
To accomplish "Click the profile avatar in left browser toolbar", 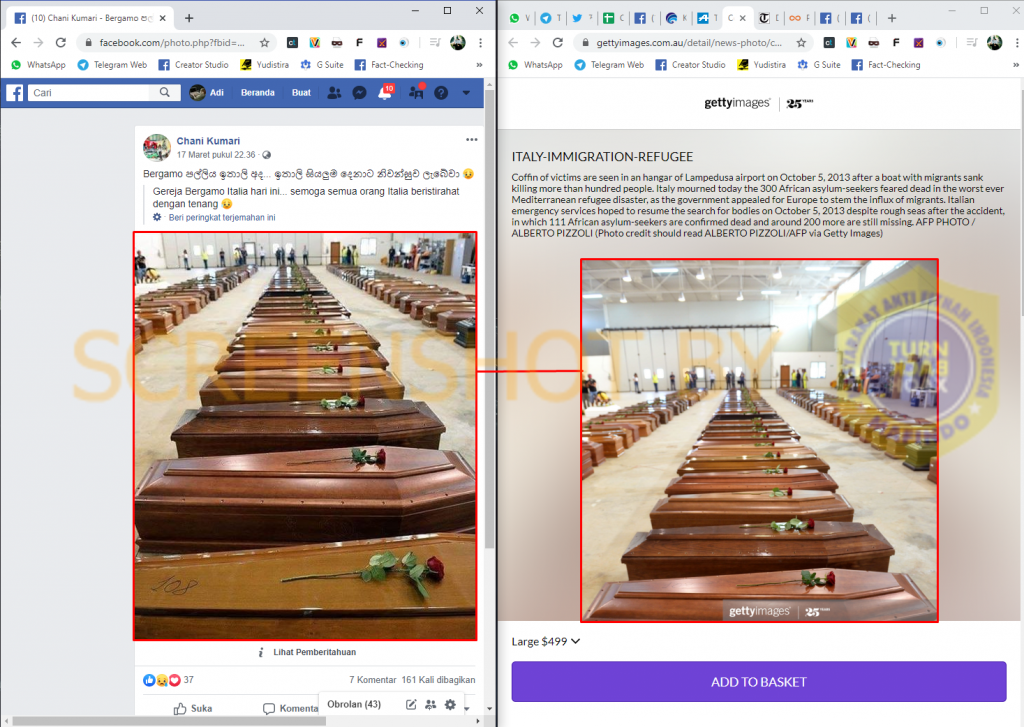I will (x=458, y=42).
